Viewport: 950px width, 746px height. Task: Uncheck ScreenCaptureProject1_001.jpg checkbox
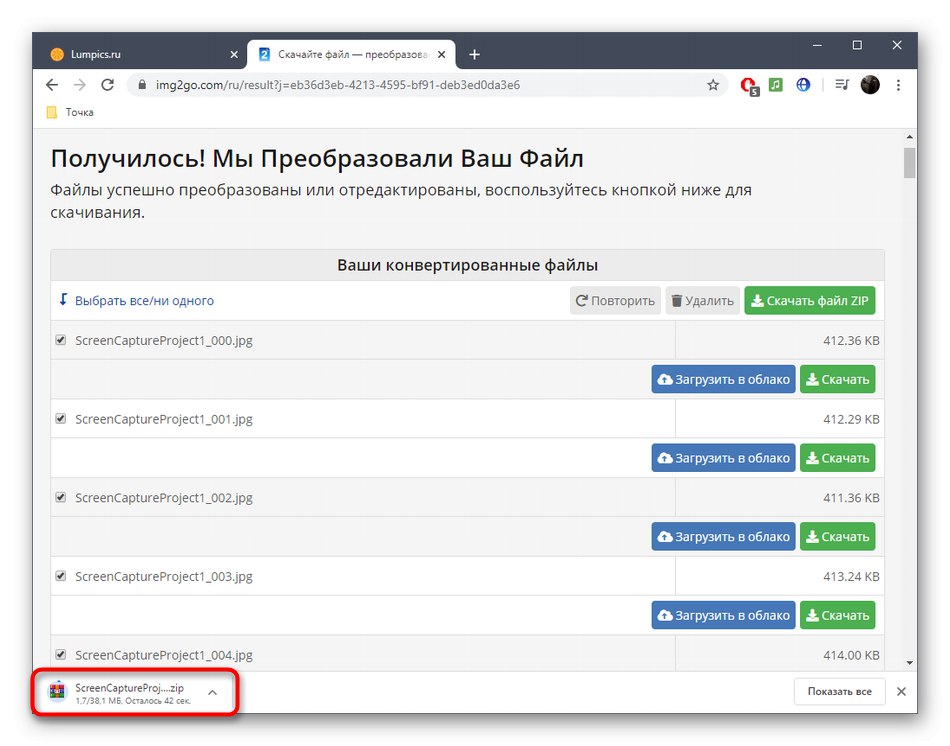pos(61,419)
